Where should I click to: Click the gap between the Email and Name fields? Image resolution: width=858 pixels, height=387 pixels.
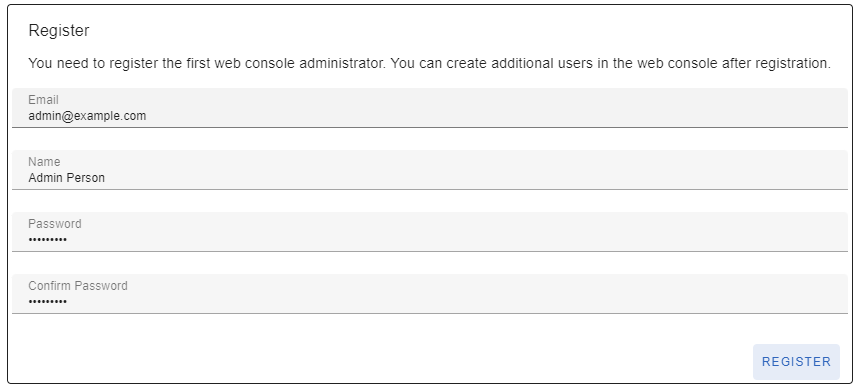click(430, 139)
